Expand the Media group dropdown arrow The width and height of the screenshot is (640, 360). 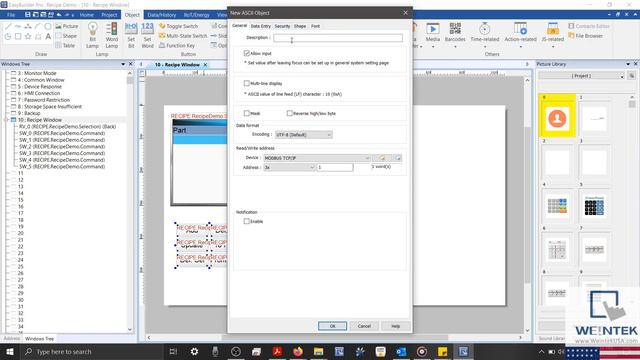tap(433, 47)
